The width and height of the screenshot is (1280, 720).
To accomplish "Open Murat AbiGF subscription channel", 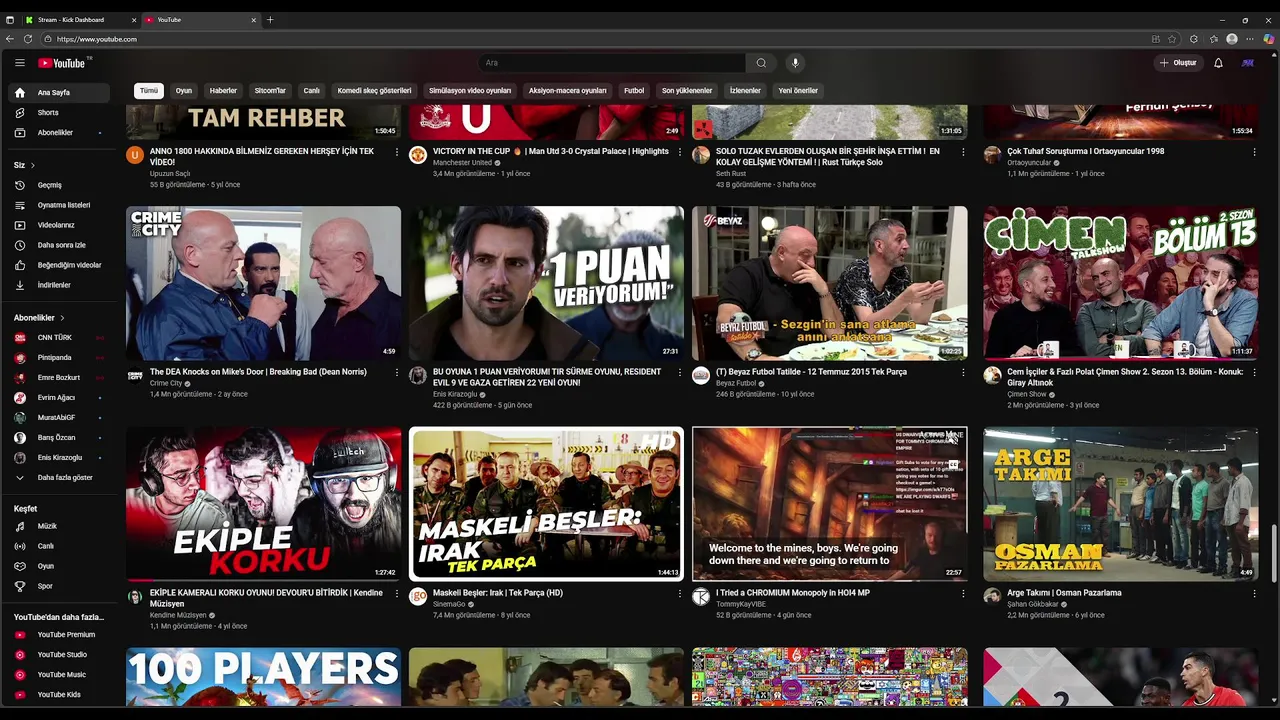I will (60, 418).
